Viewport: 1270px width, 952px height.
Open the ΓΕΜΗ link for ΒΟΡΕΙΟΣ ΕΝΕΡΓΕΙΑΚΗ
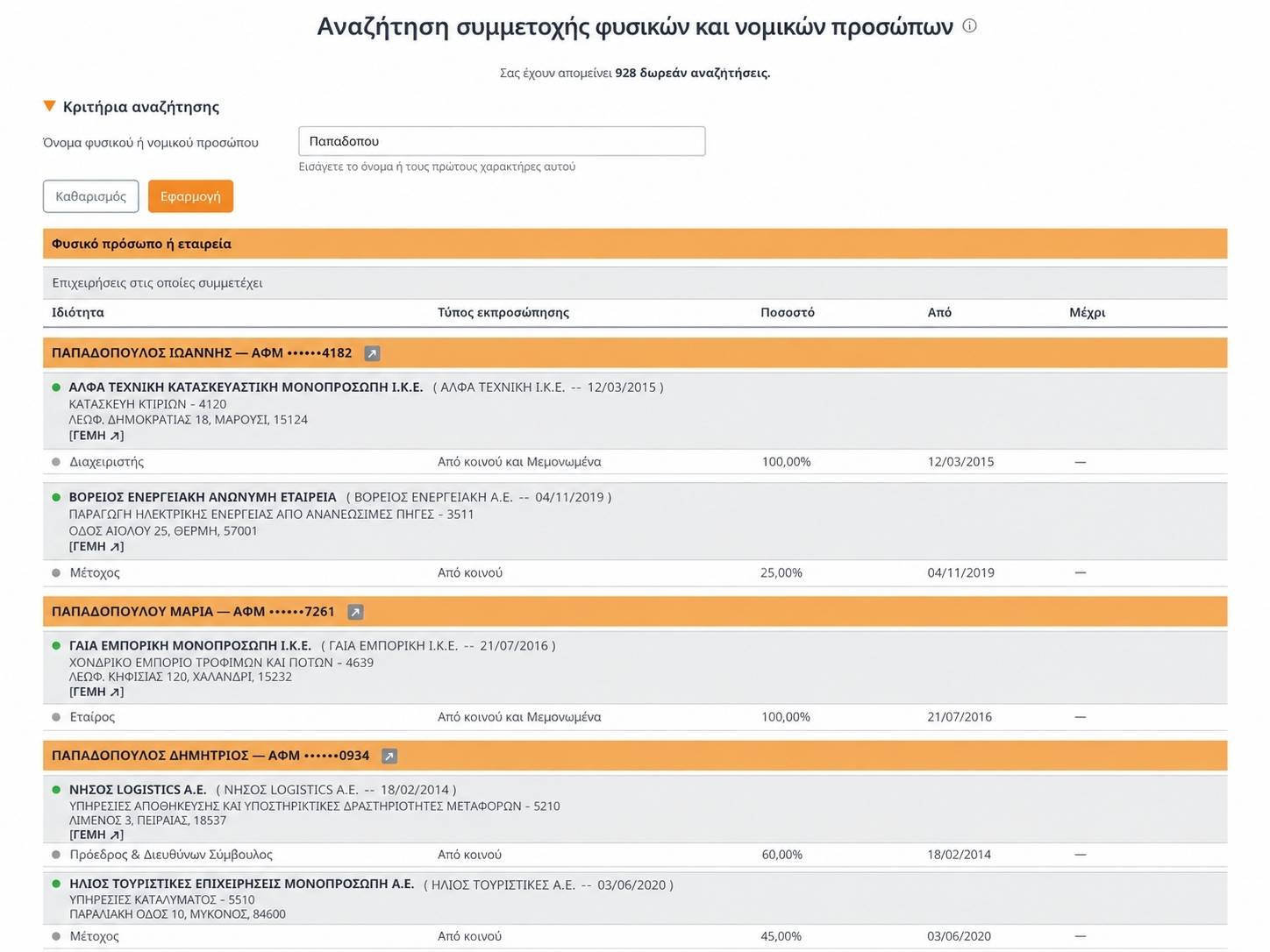pyautogui.click(x=96, y=547)
